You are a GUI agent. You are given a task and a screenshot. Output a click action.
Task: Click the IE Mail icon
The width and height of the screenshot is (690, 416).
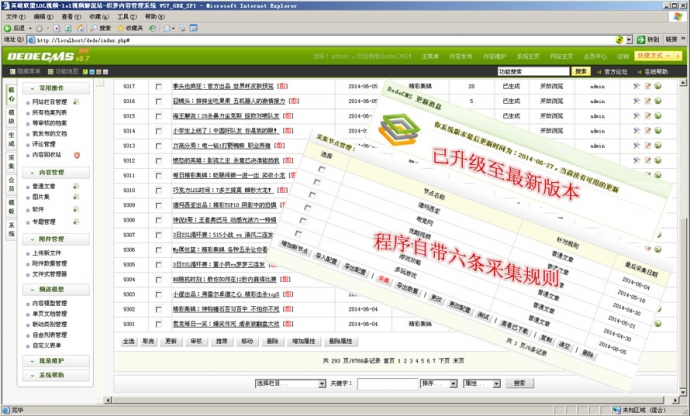(x=167, y=28)
